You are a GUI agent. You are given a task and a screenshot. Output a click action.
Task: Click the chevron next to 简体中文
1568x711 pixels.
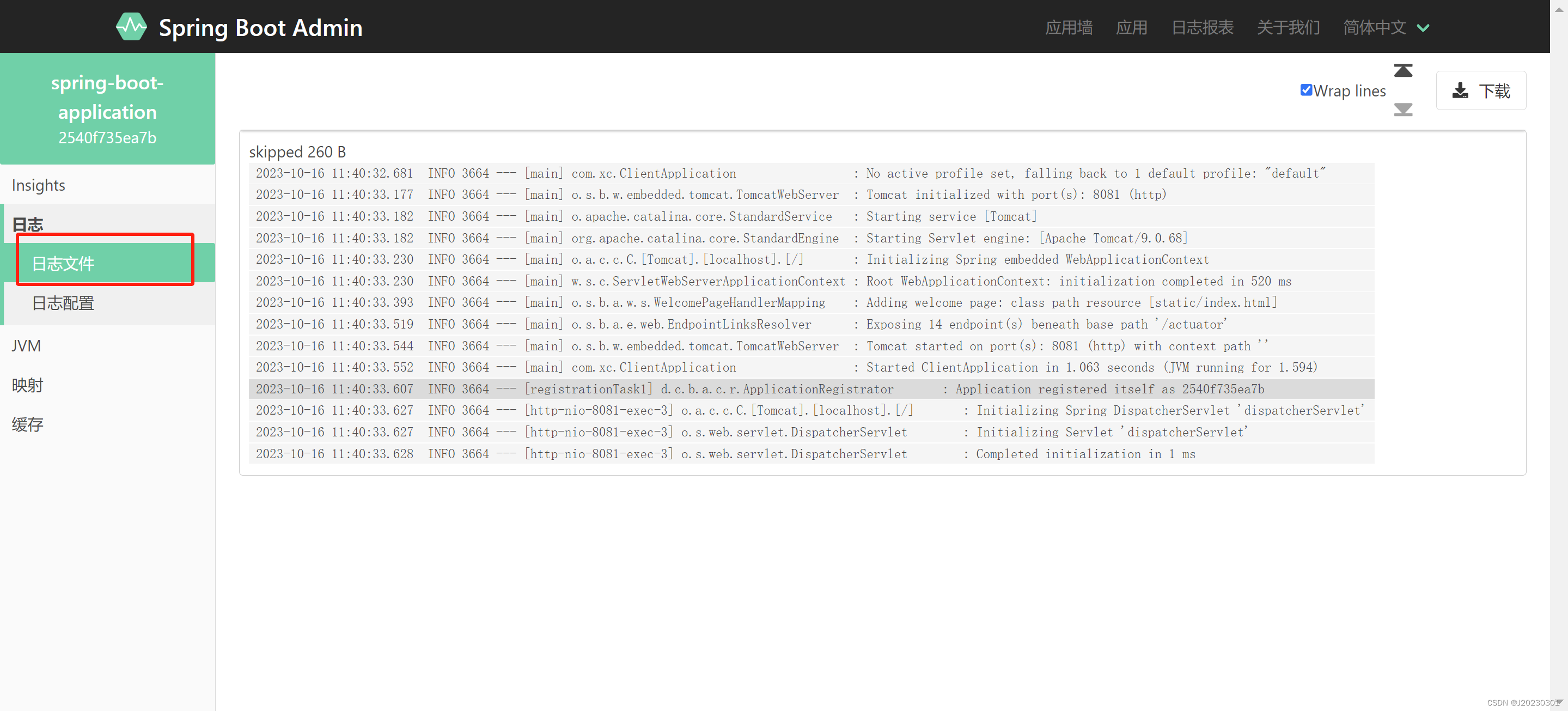1423,28
